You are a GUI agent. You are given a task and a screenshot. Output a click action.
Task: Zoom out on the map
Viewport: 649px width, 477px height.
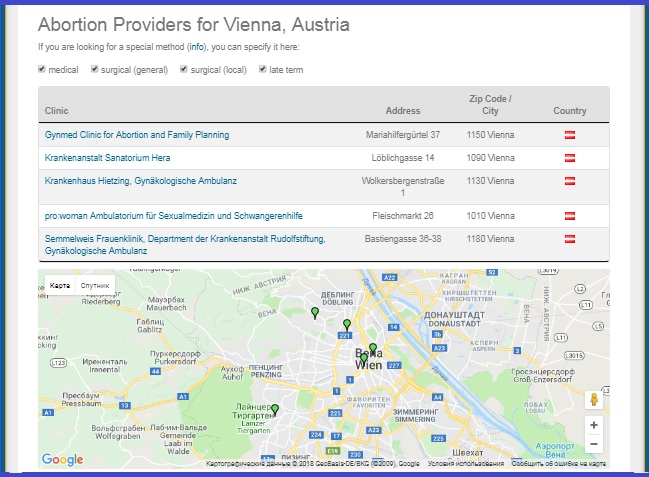click(x=594, y=444)
